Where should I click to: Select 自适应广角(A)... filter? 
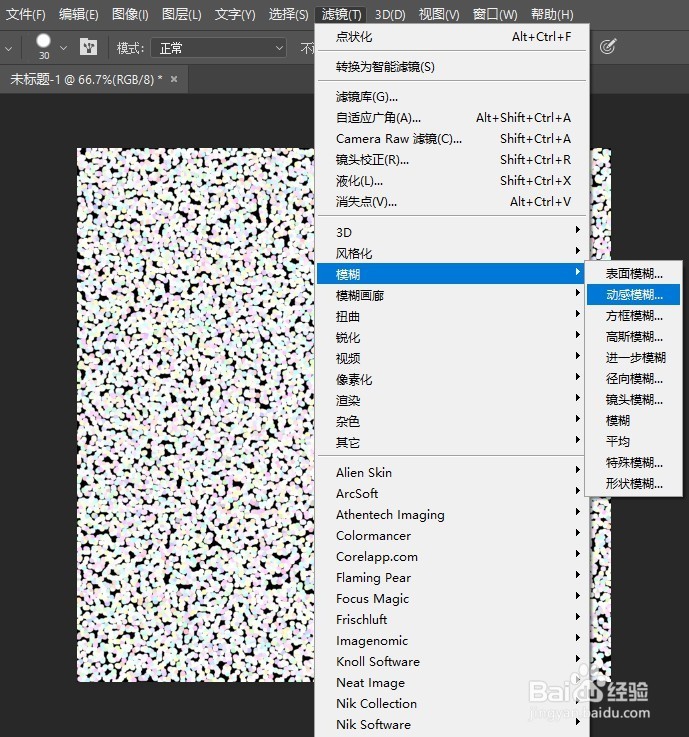coord(451,118)
